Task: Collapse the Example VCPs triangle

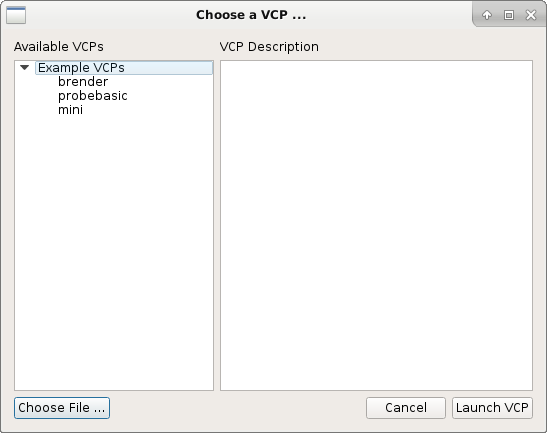Action: [24, 67]
